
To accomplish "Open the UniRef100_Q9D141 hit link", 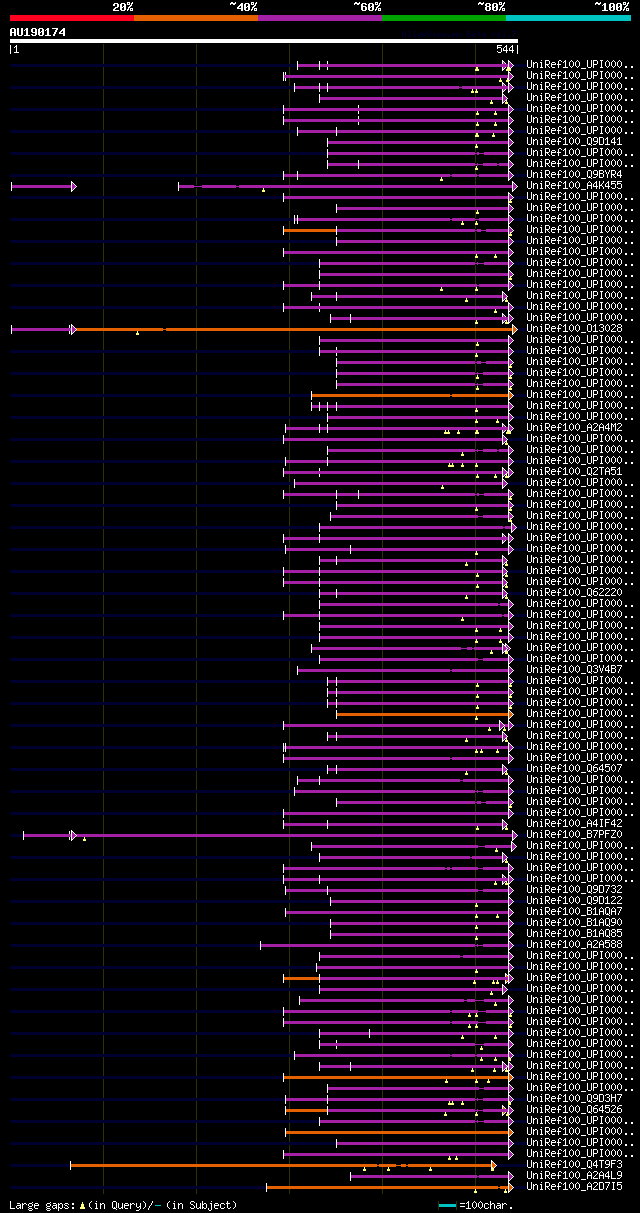I will (574, 141).
